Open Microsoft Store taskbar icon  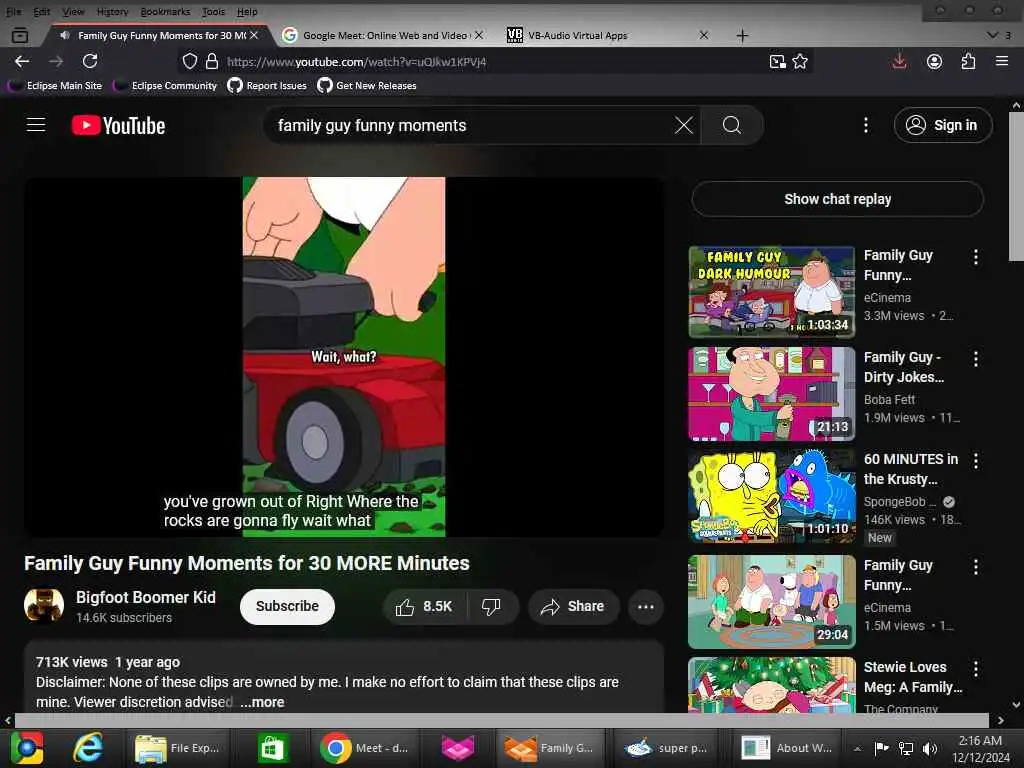[272, 748]
